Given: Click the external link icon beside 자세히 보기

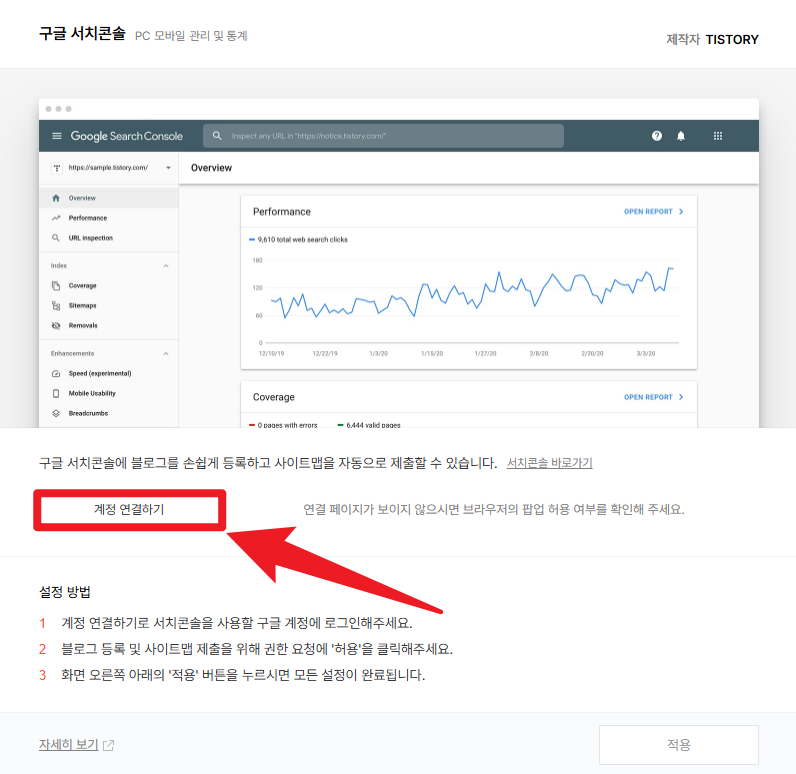Looking at the screenshot, I should [109, 745].
